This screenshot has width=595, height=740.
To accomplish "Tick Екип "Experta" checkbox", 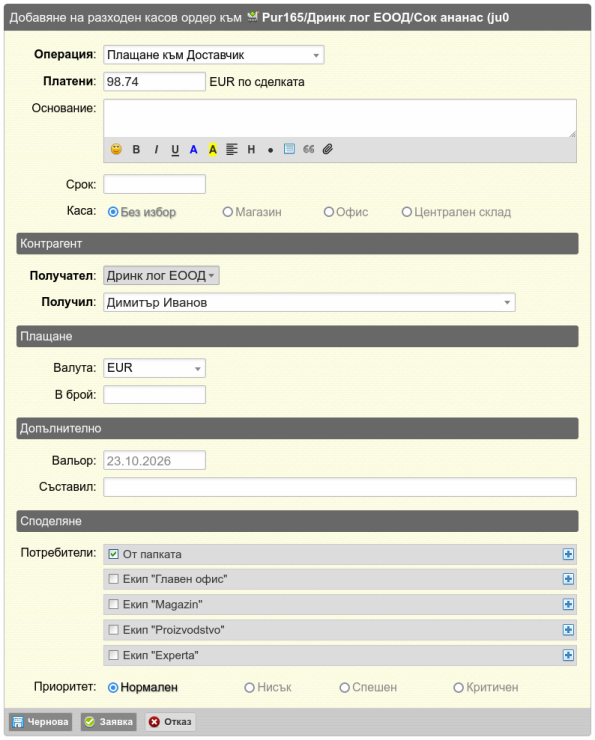I will pyautogui.click(x=113, y=656).
